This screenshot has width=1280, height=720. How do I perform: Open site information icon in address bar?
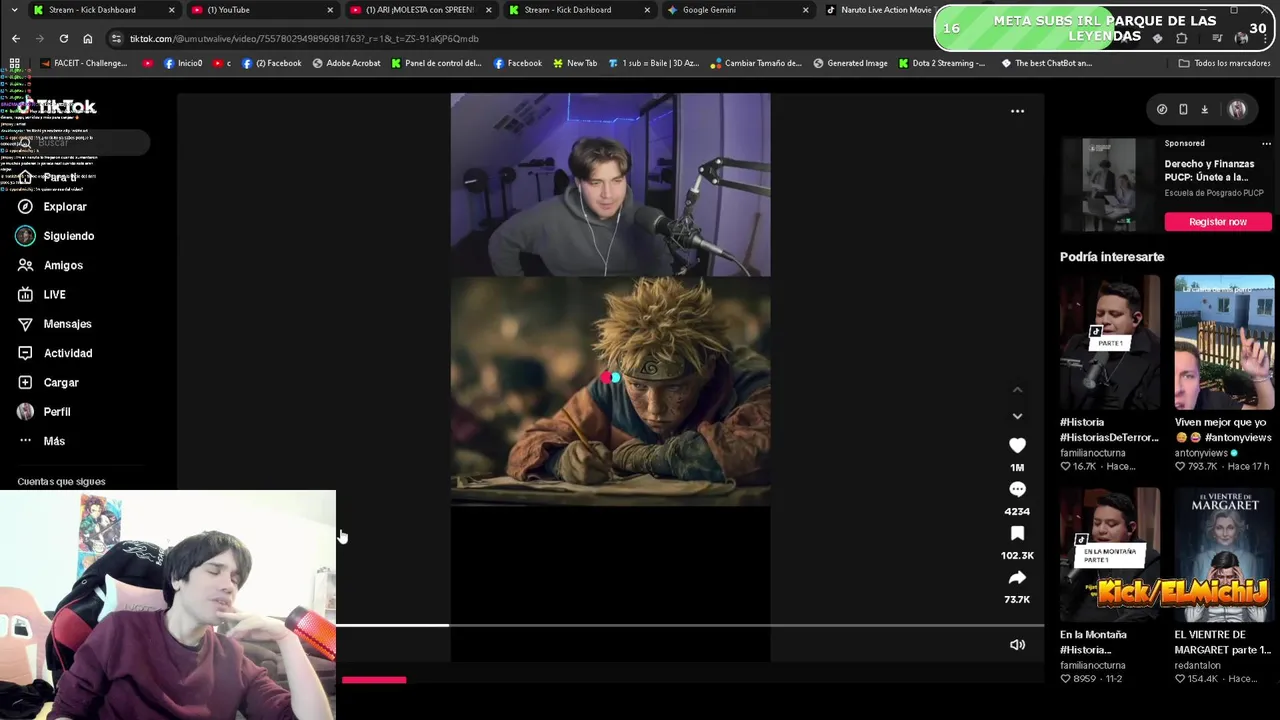(x=117, y=38)
